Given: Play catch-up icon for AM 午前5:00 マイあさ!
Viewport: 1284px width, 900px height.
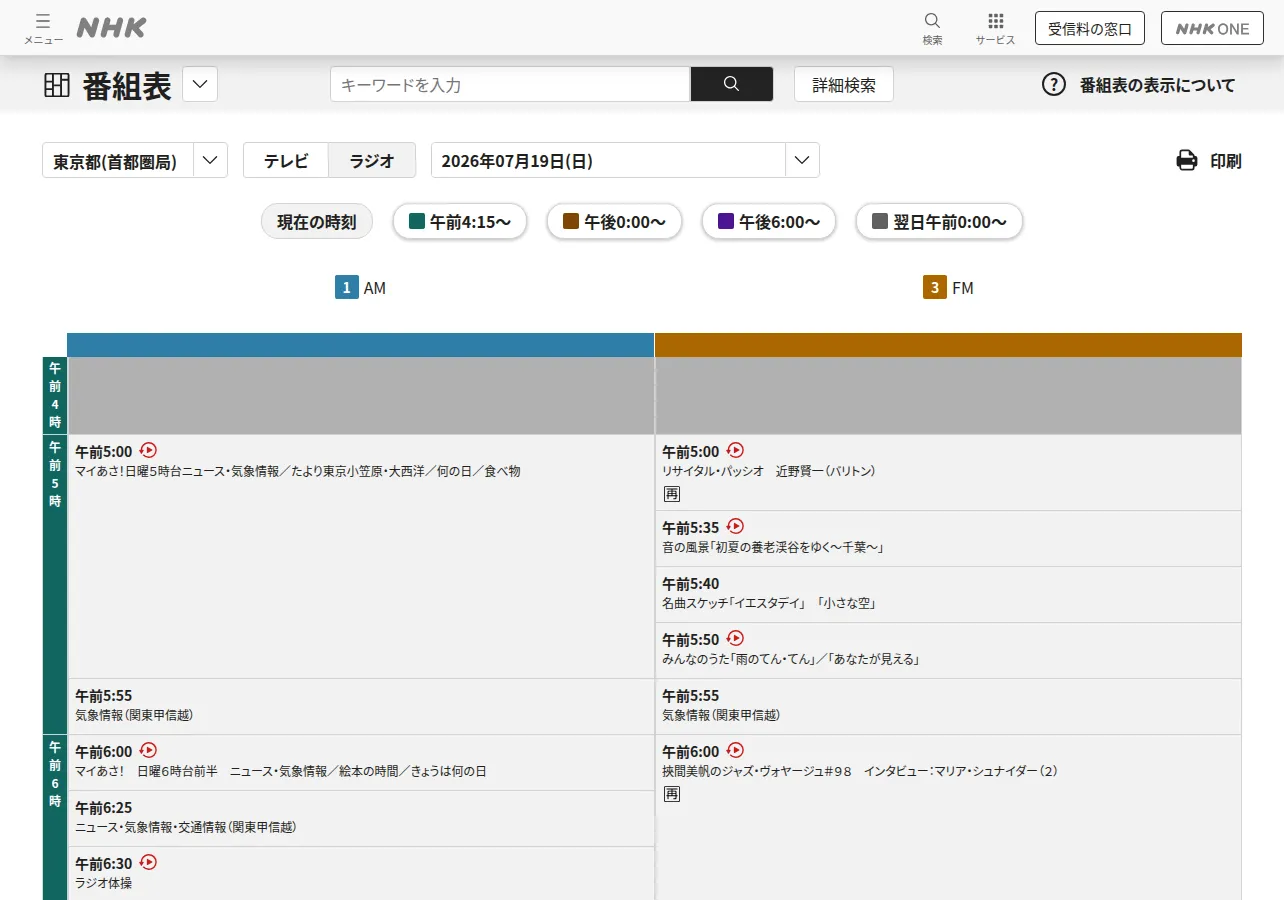Looking at the screenshot, I should pos(148,450).
